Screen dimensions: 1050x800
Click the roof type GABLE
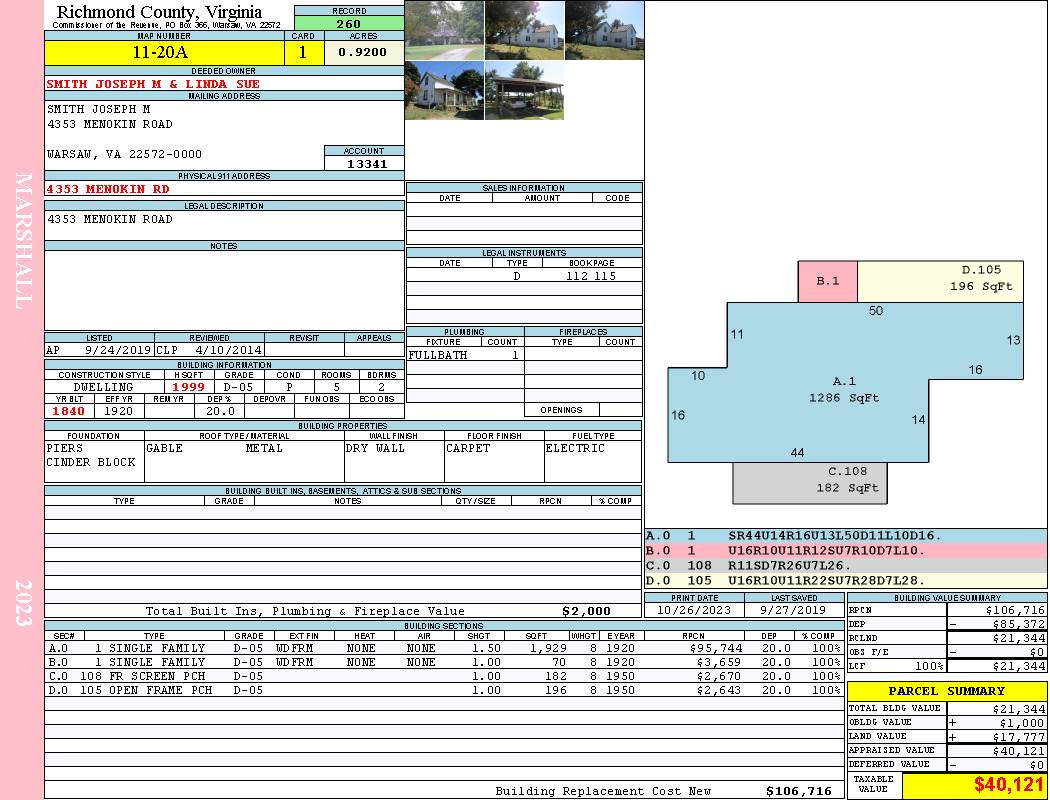[x=164, y=449]
